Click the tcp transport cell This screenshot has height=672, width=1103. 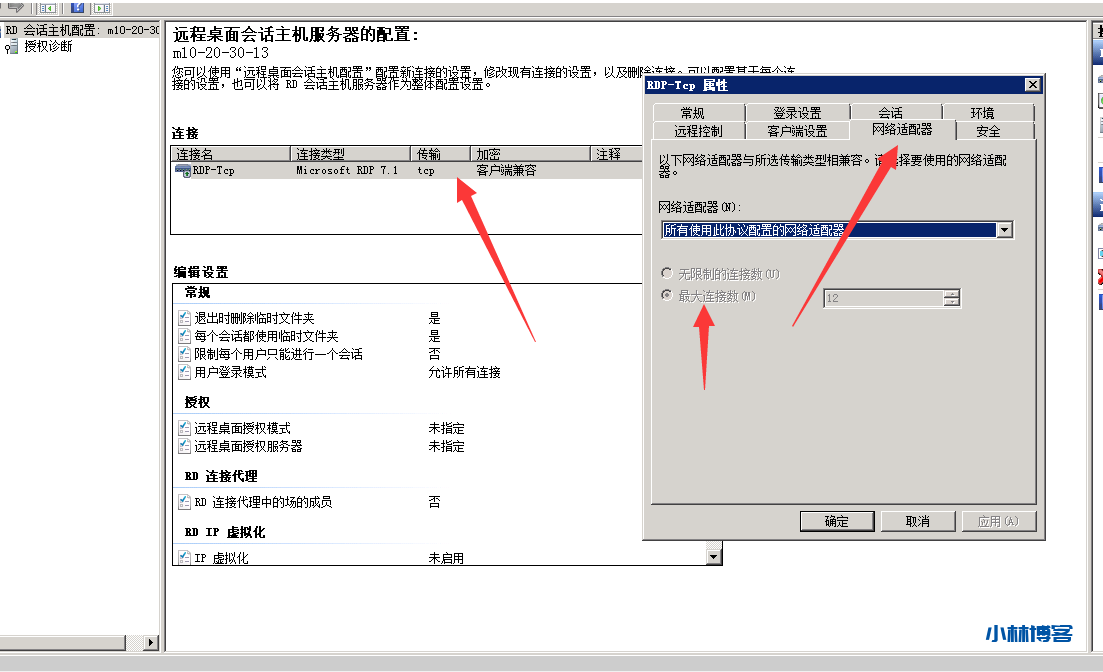pos(426,170)
